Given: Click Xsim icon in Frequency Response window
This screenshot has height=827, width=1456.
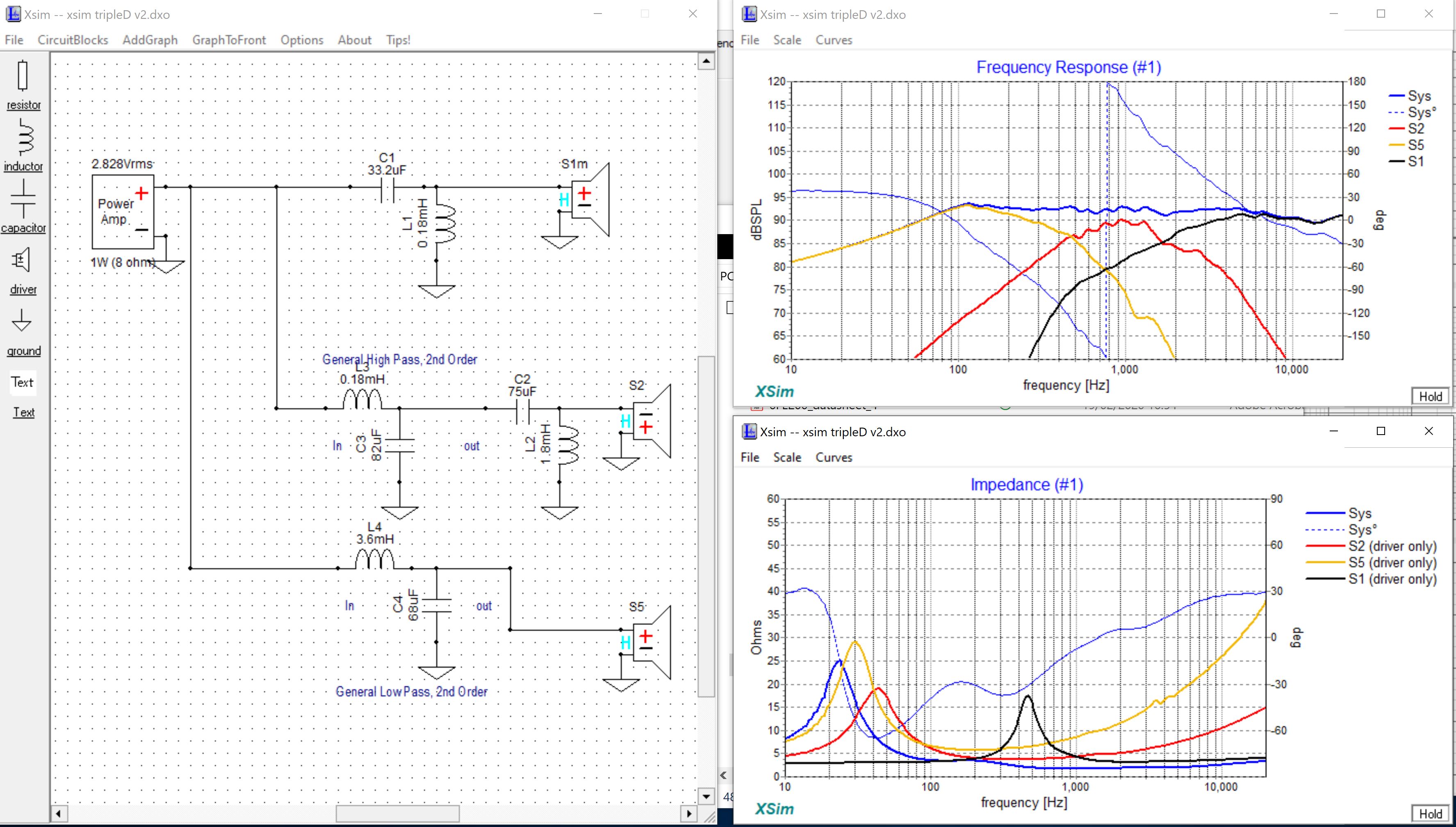Looking at the screenshot, I should [750, 14].
